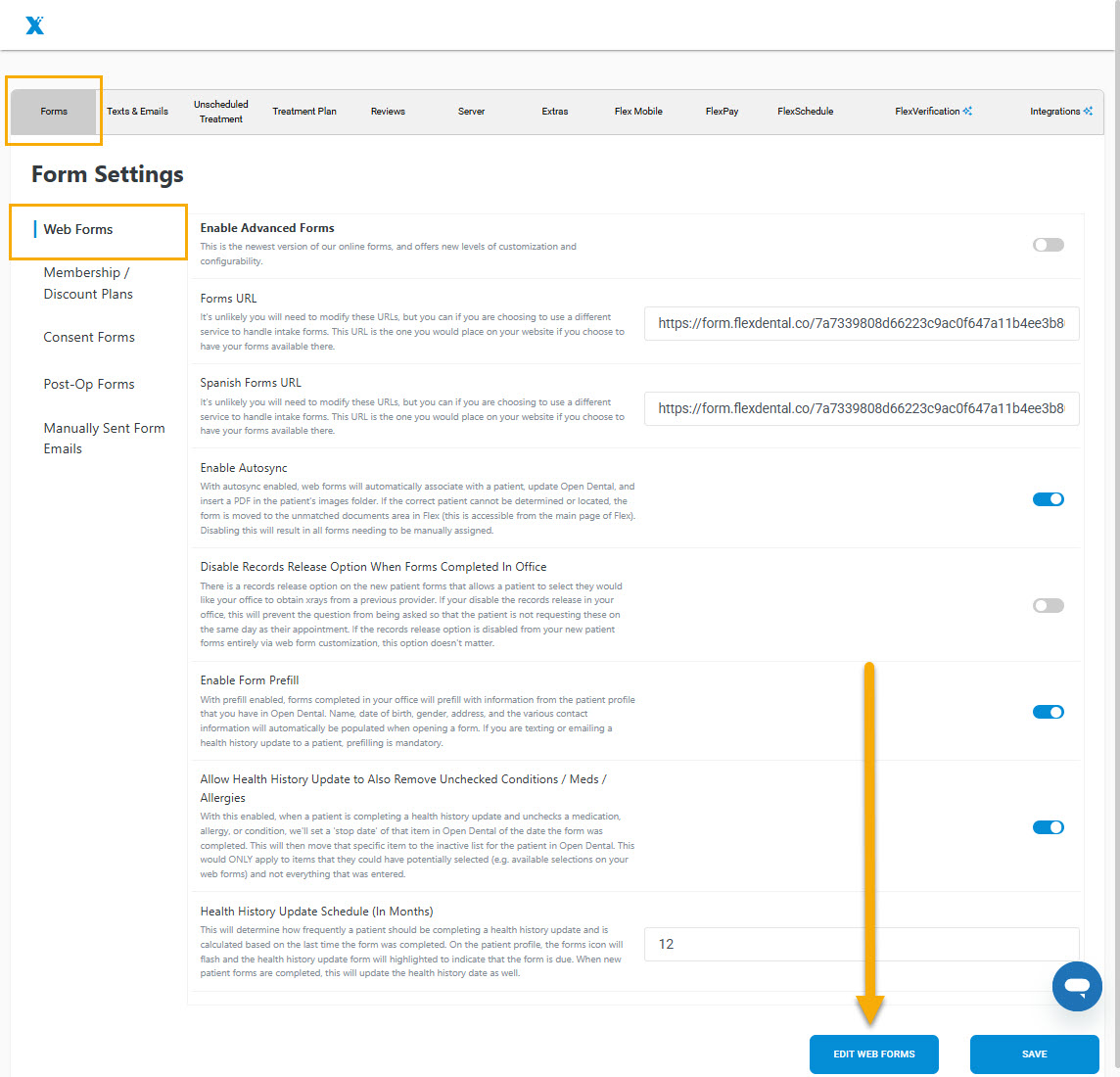Open the chat support bubble

coord(1076,986)
